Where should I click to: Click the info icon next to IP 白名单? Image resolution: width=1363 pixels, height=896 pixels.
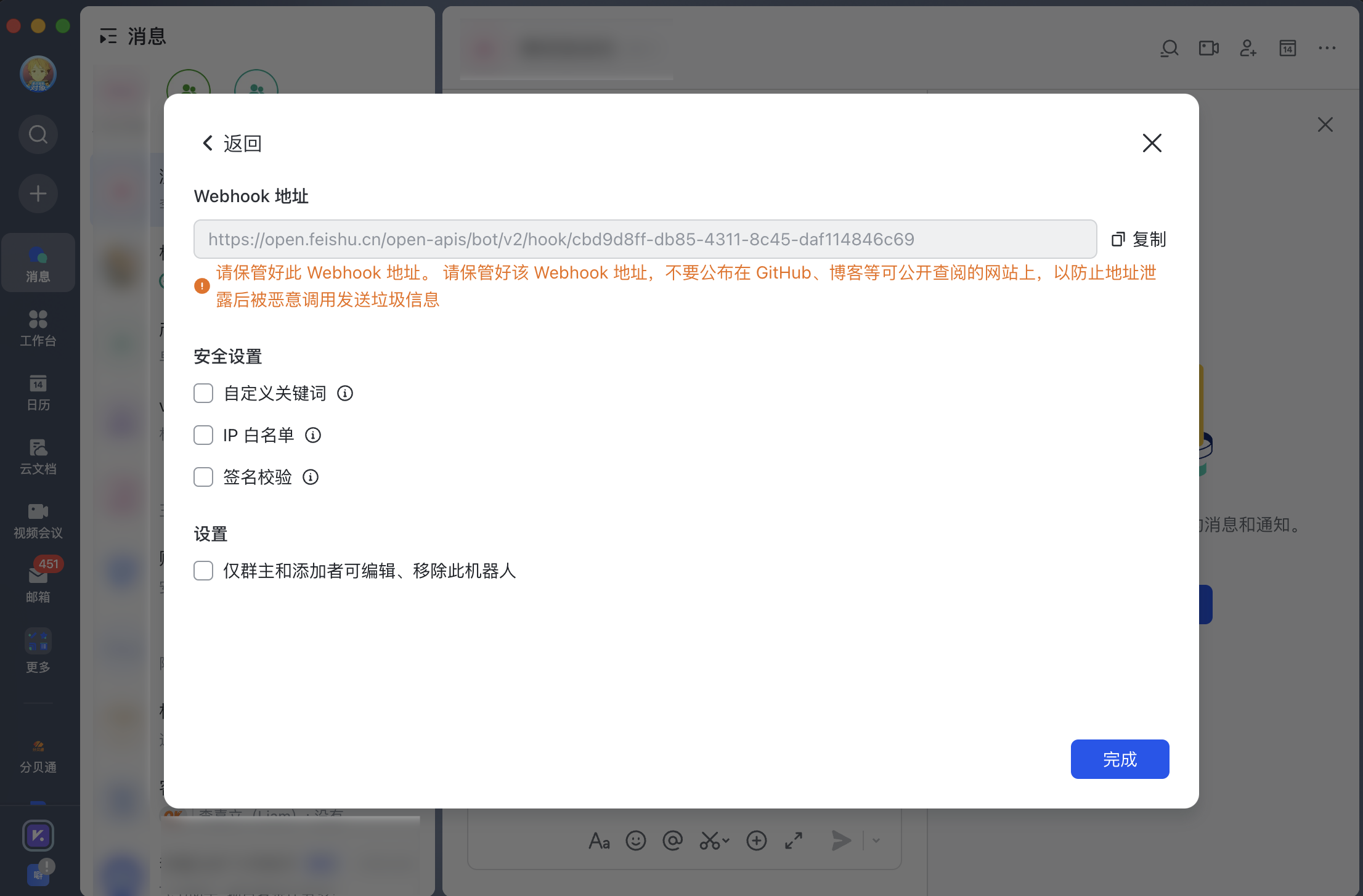click(313, 435)
